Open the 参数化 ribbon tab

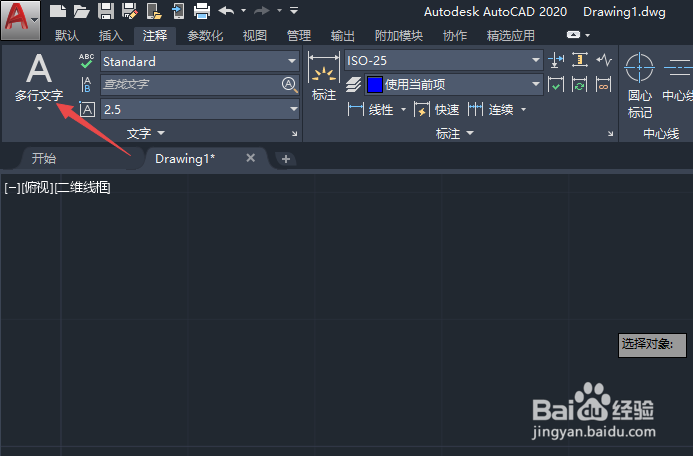[205, 35]
